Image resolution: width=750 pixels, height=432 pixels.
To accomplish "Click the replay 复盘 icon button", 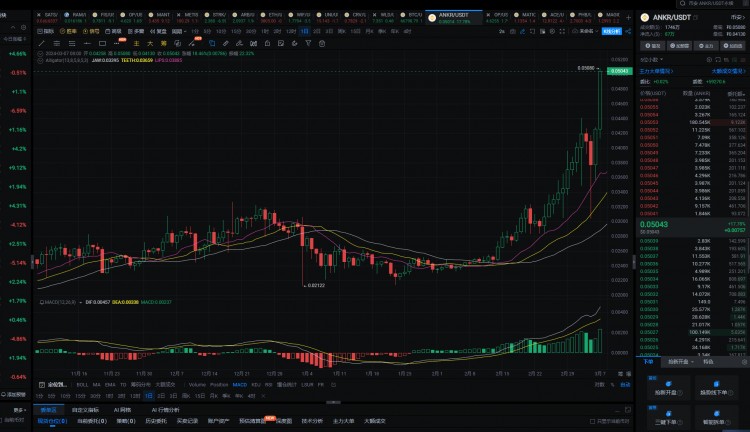I will coord(158,31).
